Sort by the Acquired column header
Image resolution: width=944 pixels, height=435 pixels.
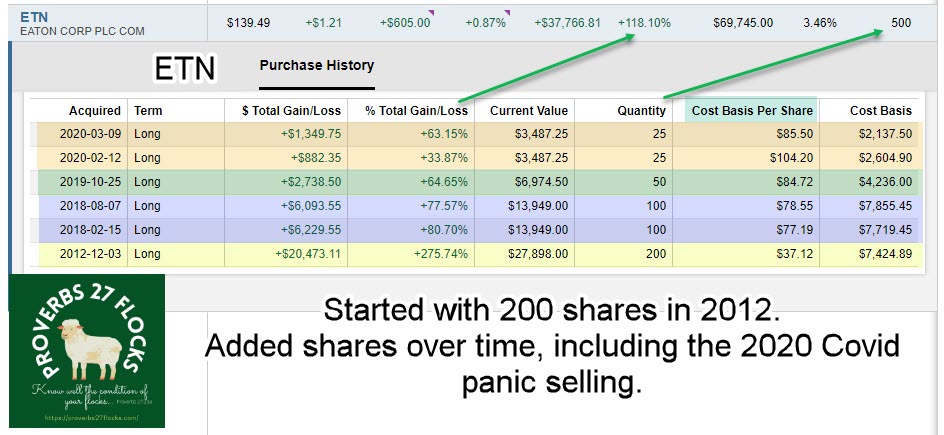(95, 111)
